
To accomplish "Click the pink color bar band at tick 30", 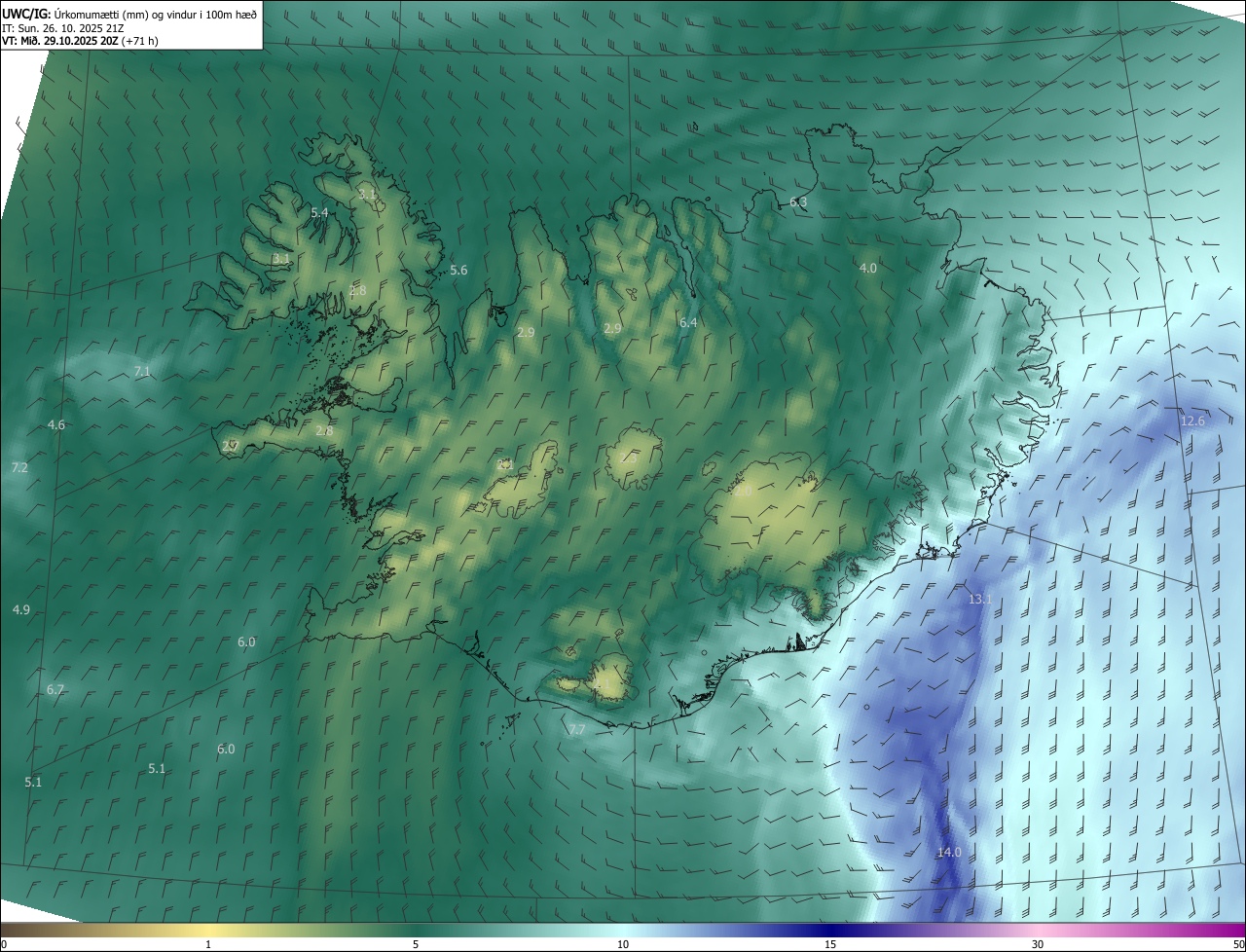I will (1038, 930).
